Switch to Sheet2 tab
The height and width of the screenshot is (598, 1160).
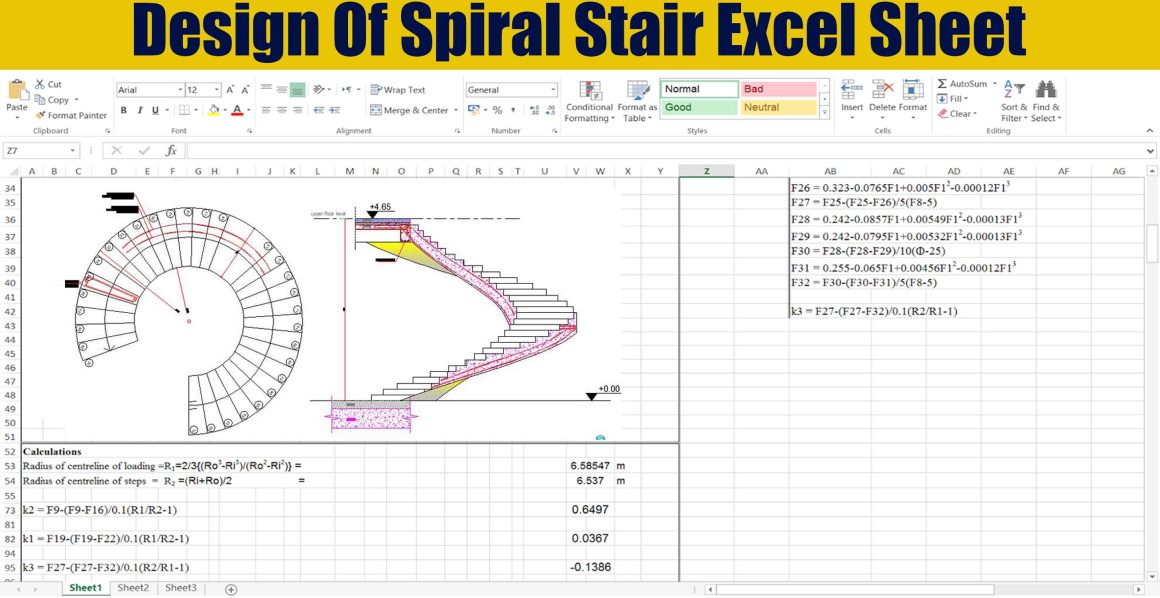point(132,588)
